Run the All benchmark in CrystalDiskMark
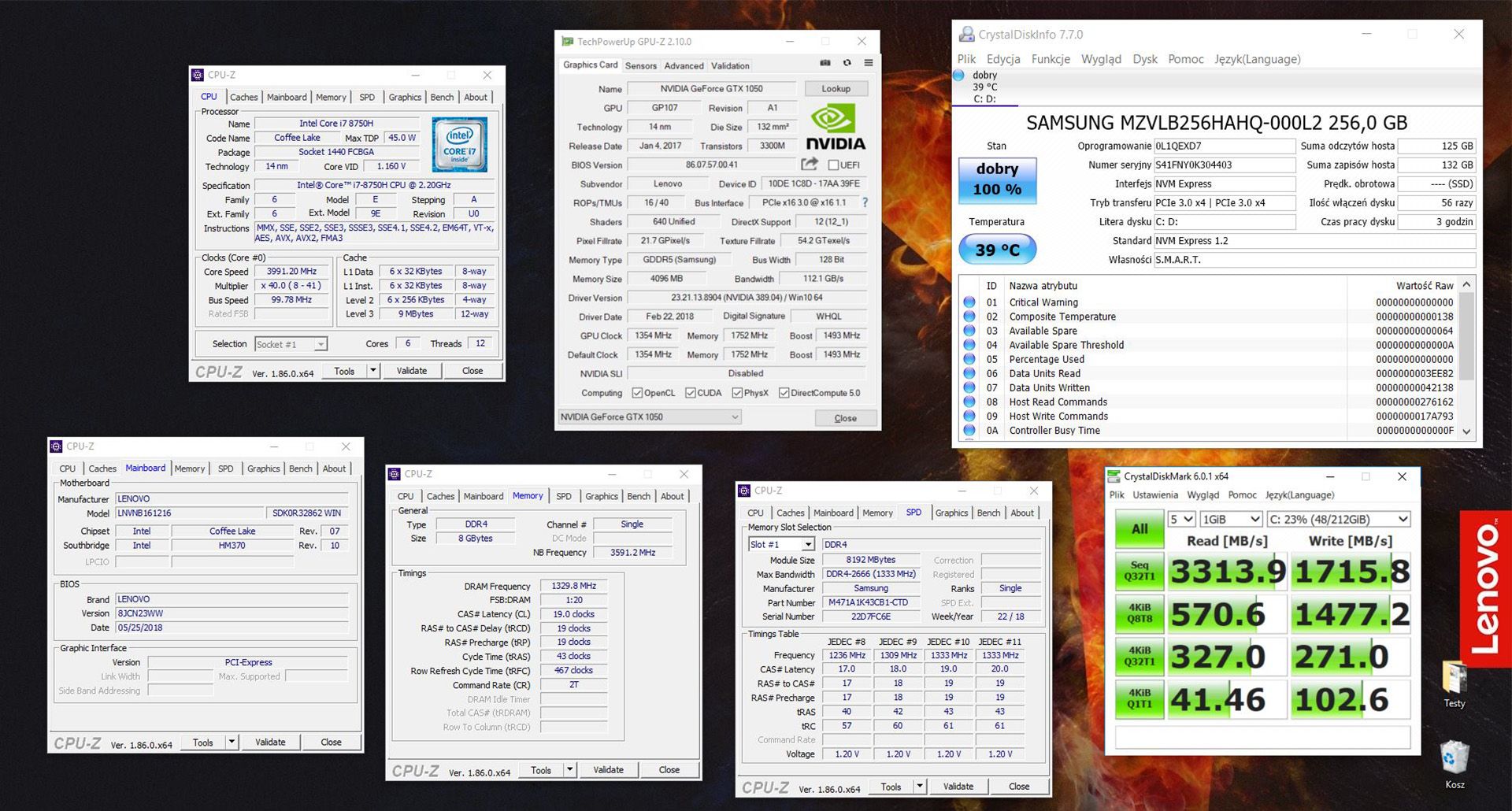This screenshot has height=811, width=1512. tap(1139, 528)
